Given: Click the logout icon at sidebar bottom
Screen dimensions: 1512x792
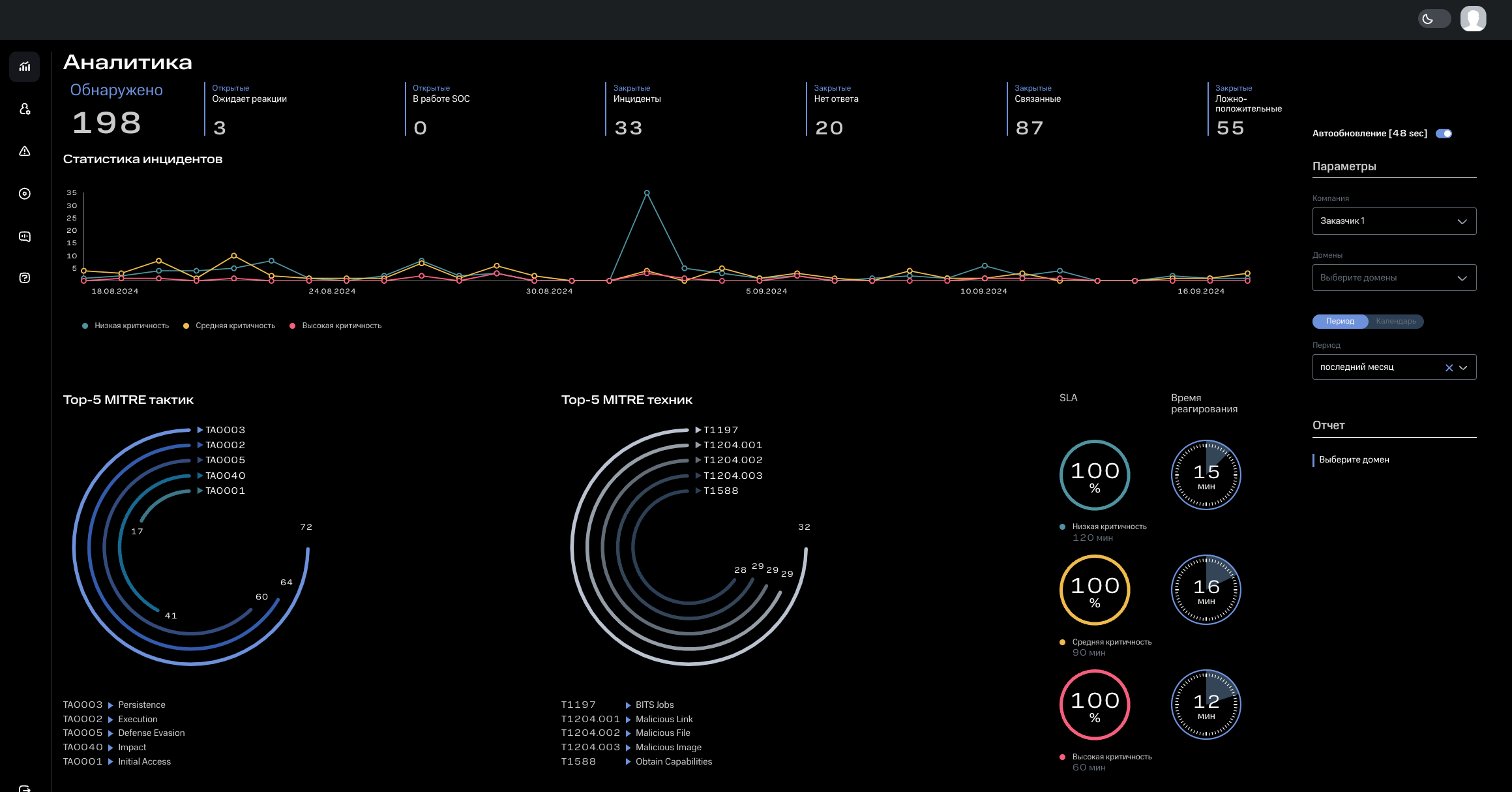Looking at the screenshot, I should tap(25, 787).
